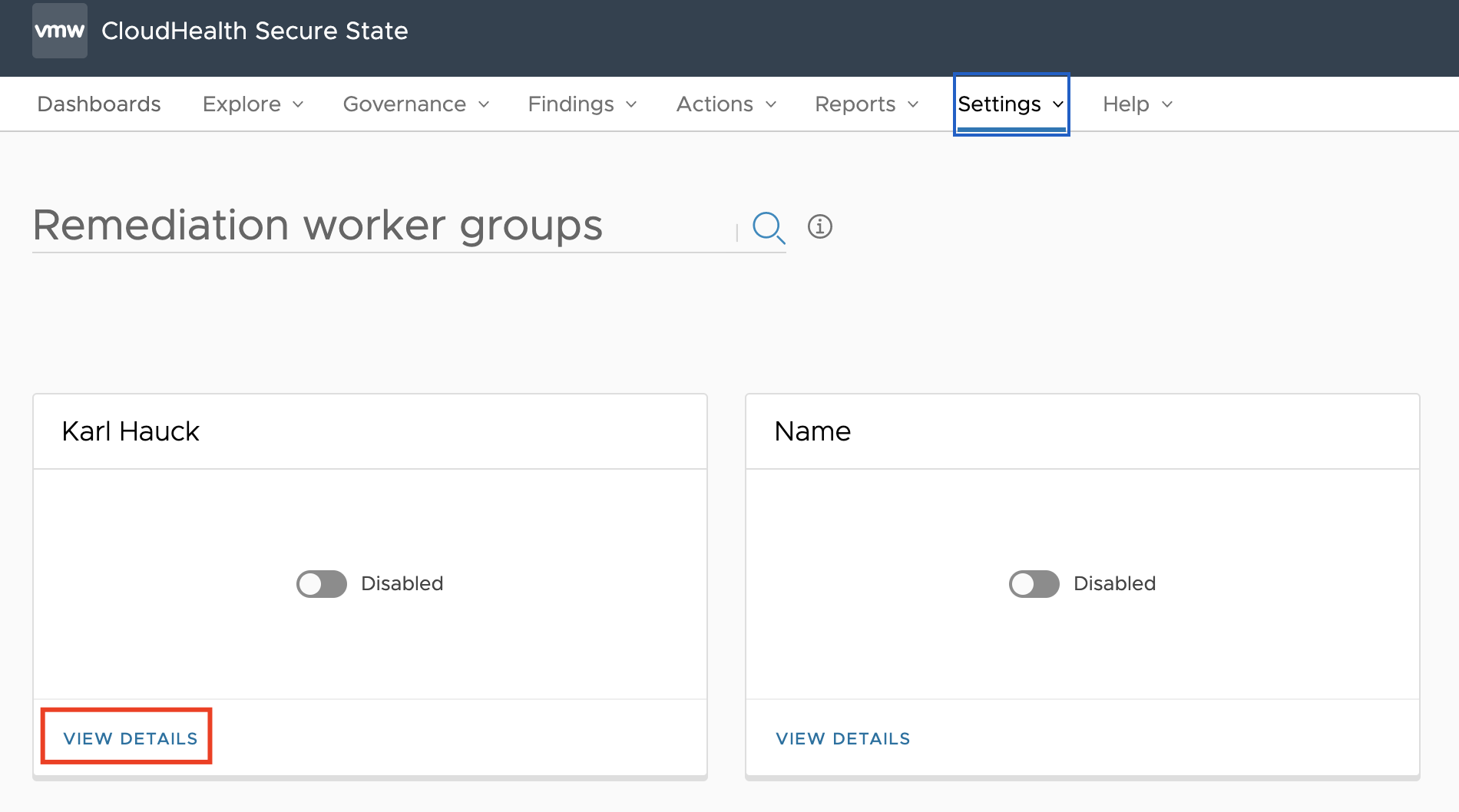Click the magnifying glass search icon

coord(768,227)
